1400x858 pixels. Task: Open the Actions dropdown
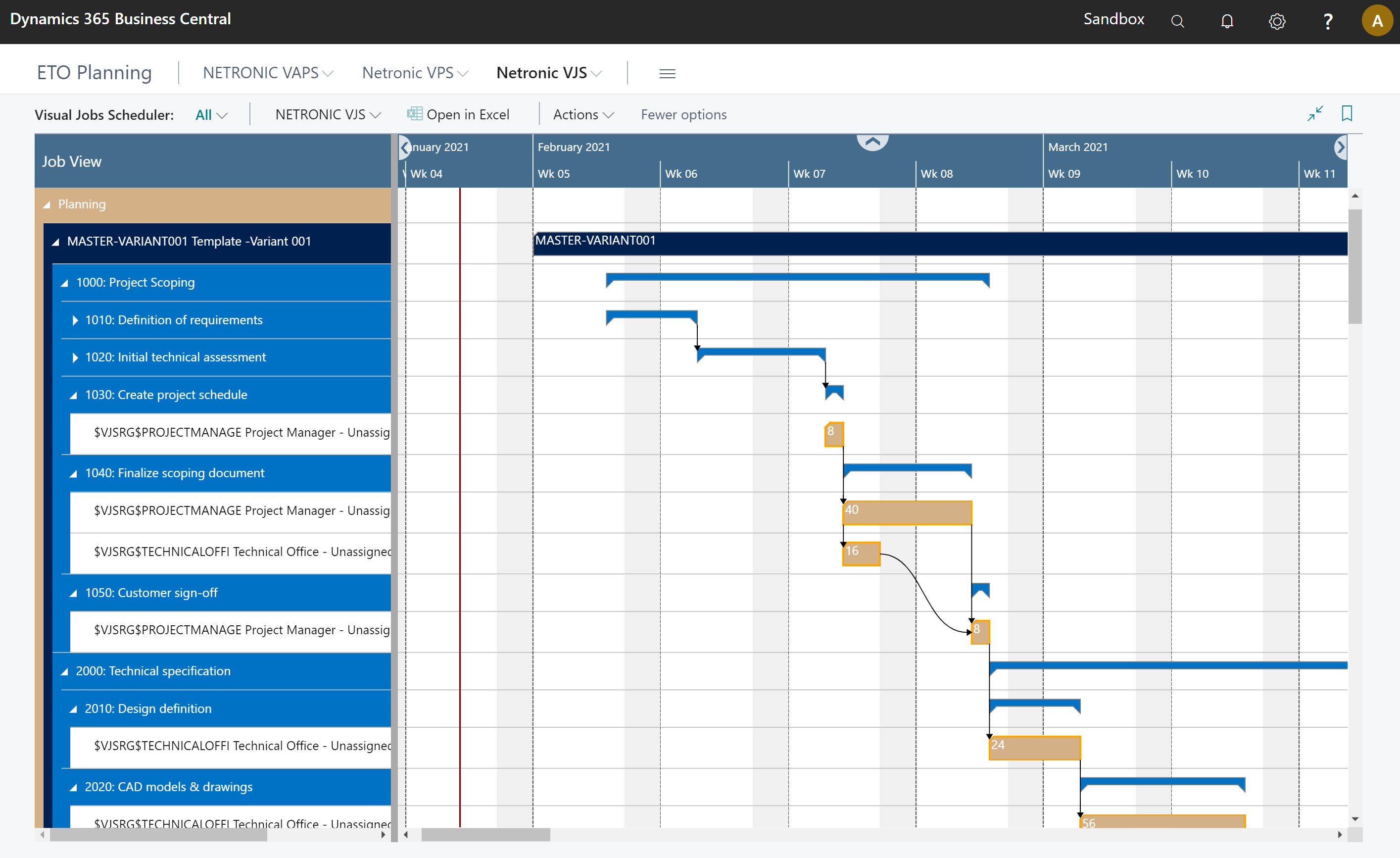click(x=582, y=114)
